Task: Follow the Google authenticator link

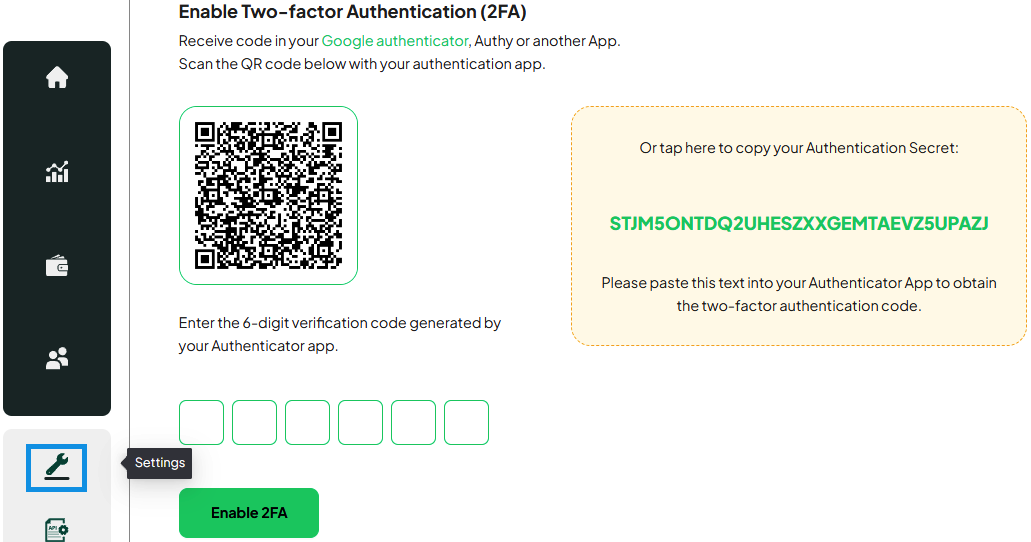Action: (395, 41)
